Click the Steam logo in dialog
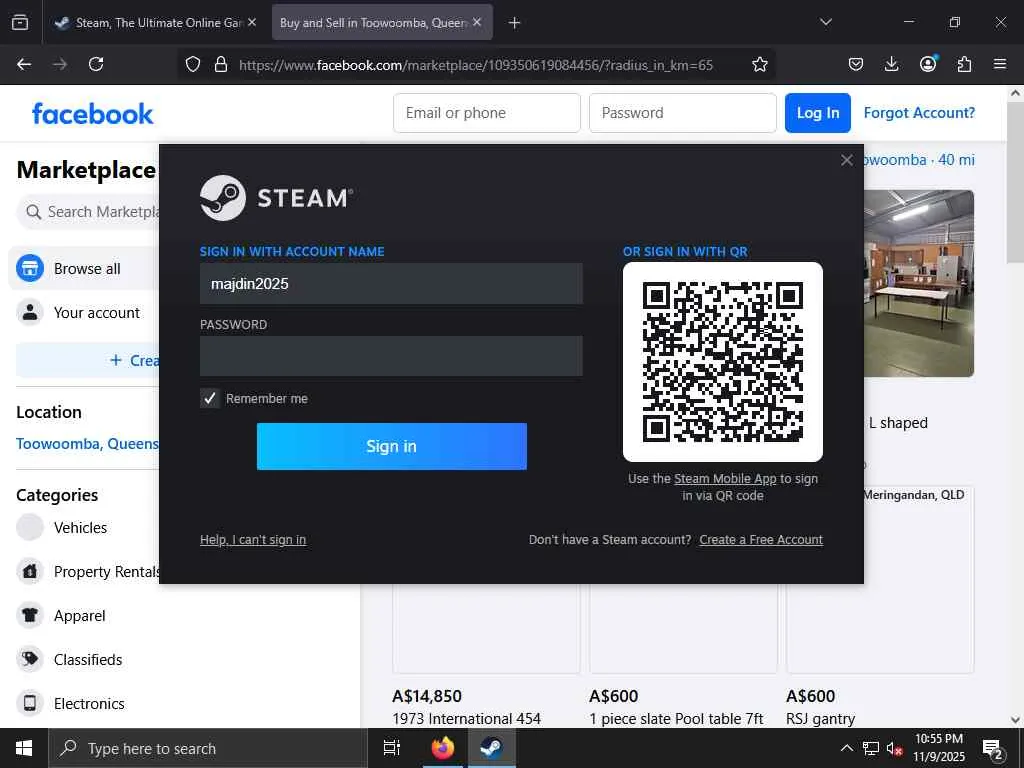Viewport: 1024px width, 768px height. tap(276, 197)
